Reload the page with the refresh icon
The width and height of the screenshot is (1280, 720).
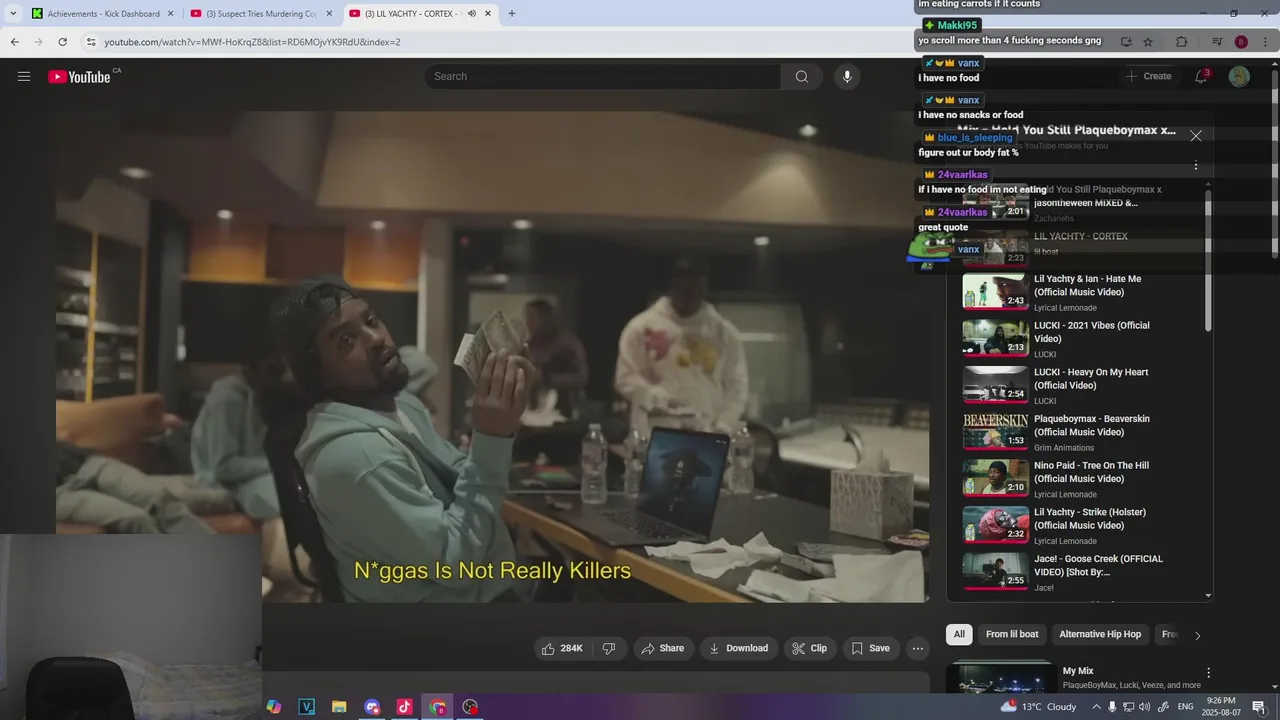coord(62,42)
